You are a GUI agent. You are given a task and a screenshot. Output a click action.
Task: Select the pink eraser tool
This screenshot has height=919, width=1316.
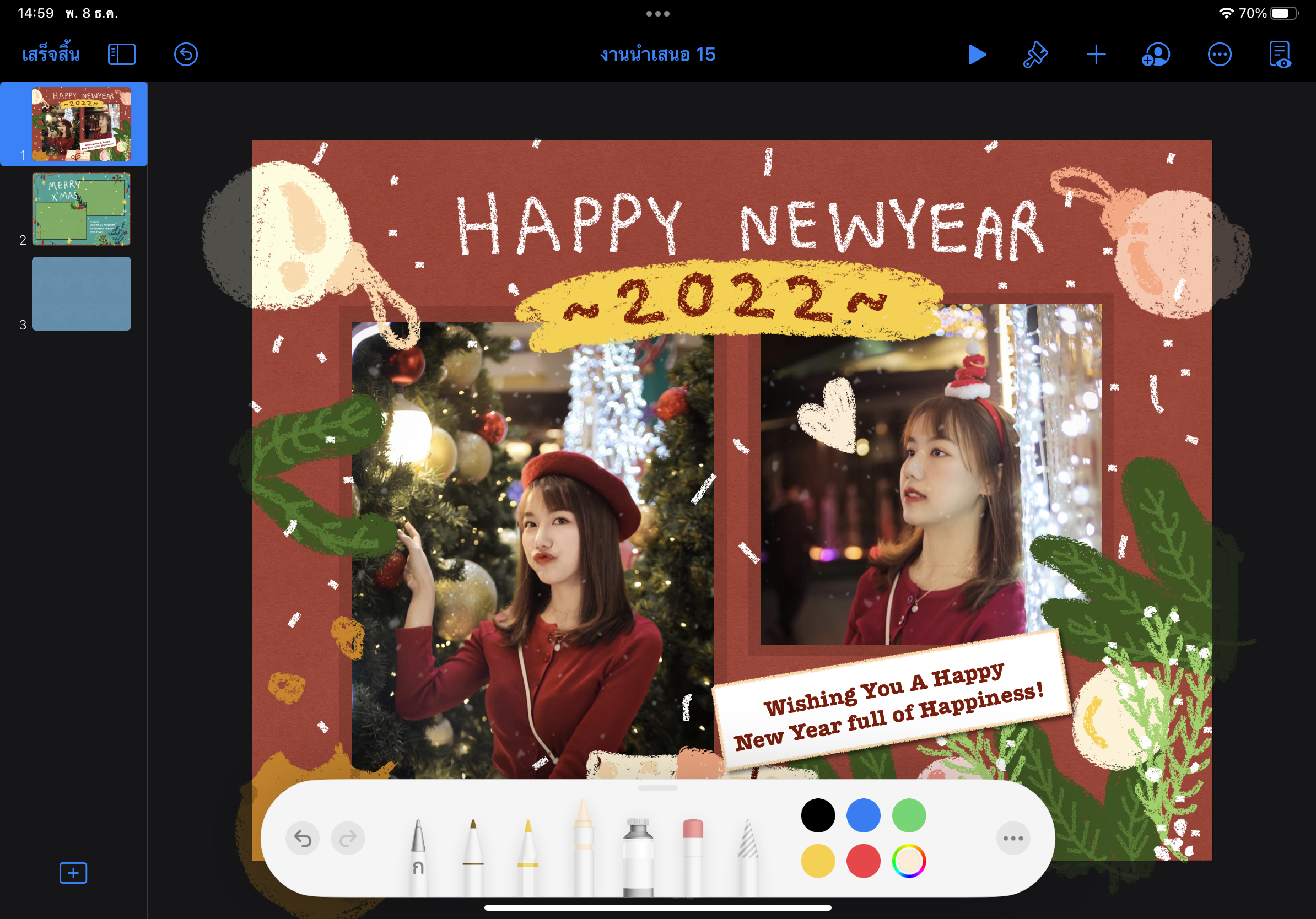pyautogui.click(x=693, y=853)
